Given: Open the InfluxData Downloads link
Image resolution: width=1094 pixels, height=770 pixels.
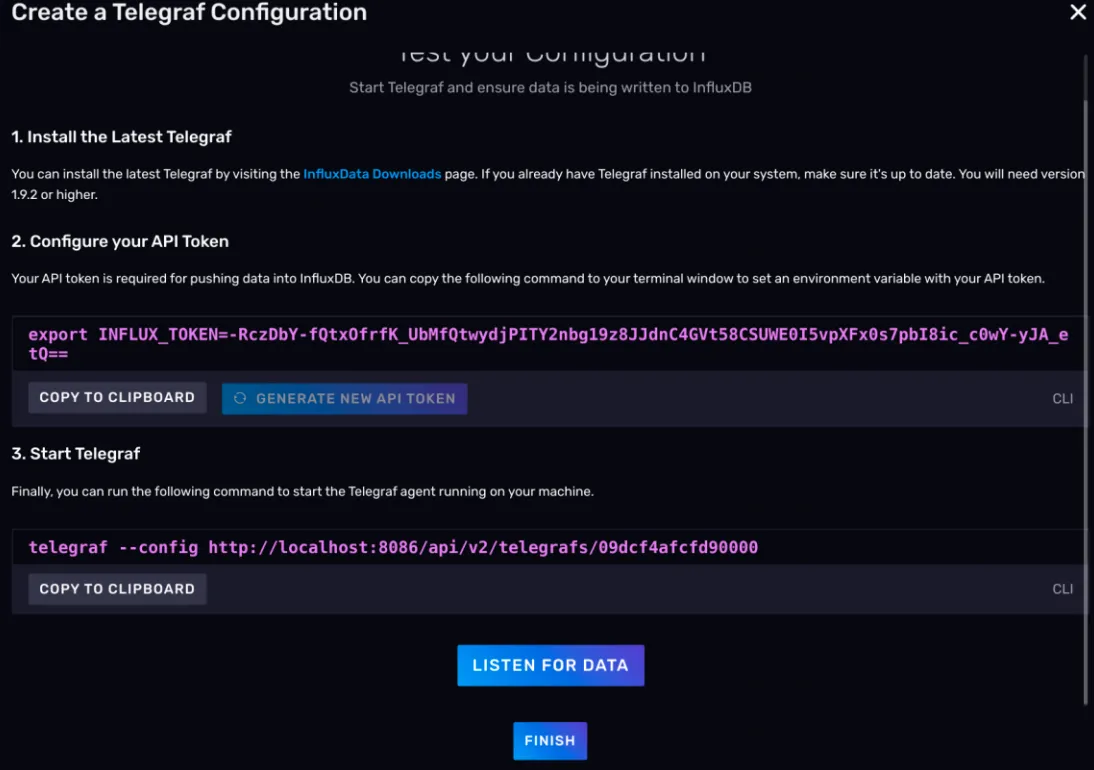Looking at the screenshot, I should coord(372,174).
